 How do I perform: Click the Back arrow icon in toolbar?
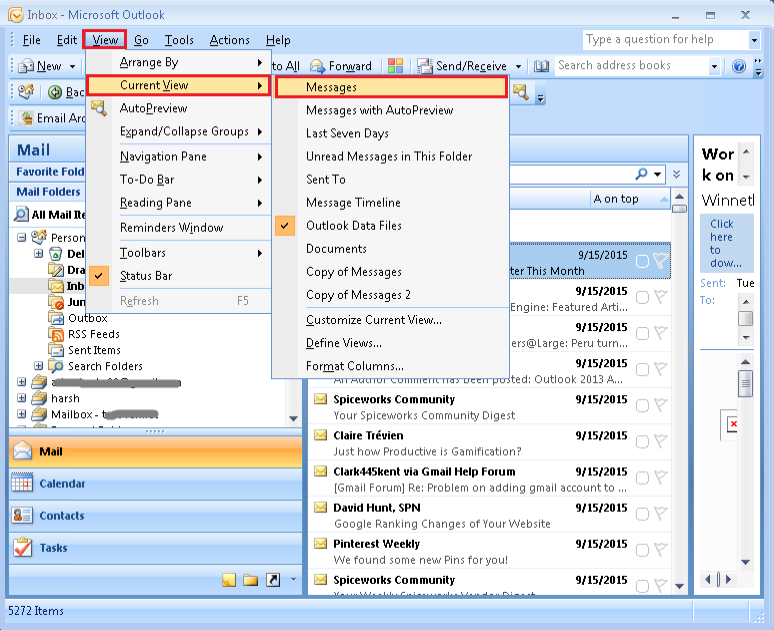point(55,92)
